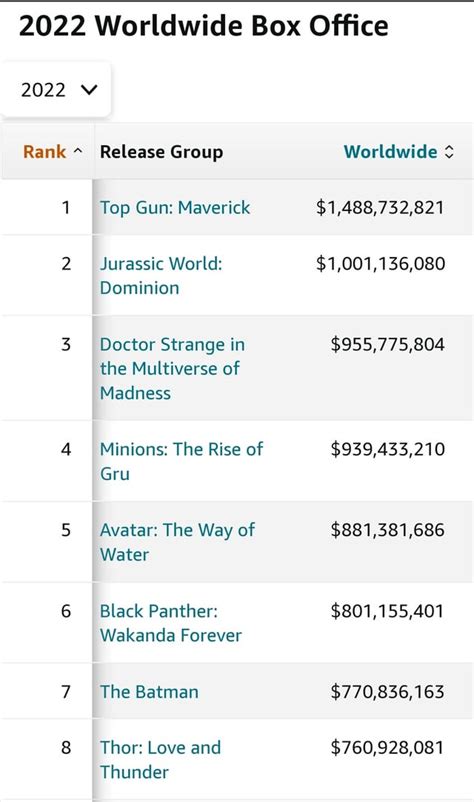Click the $1,488,732,821 gross value
Viewport: 474px width, 802px height.
[380, 208]
